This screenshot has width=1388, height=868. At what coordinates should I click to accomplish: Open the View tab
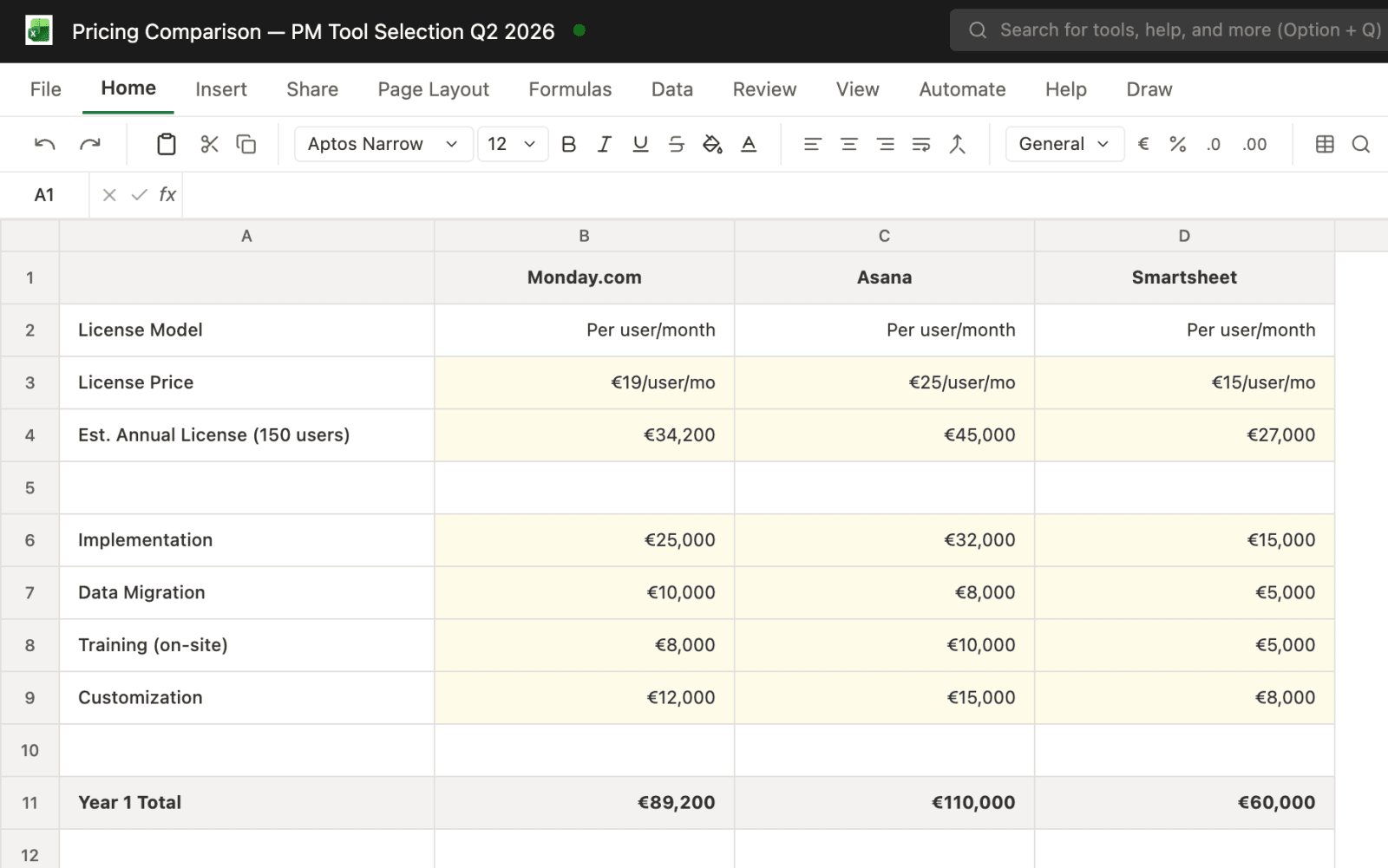(858, 89)
